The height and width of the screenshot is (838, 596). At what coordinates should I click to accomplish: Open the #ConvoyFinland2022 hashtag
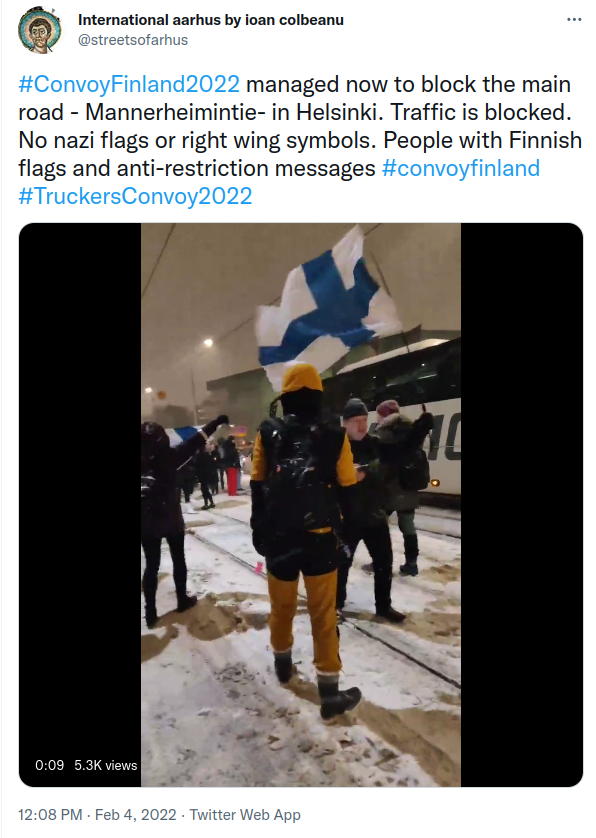[129, 84]
